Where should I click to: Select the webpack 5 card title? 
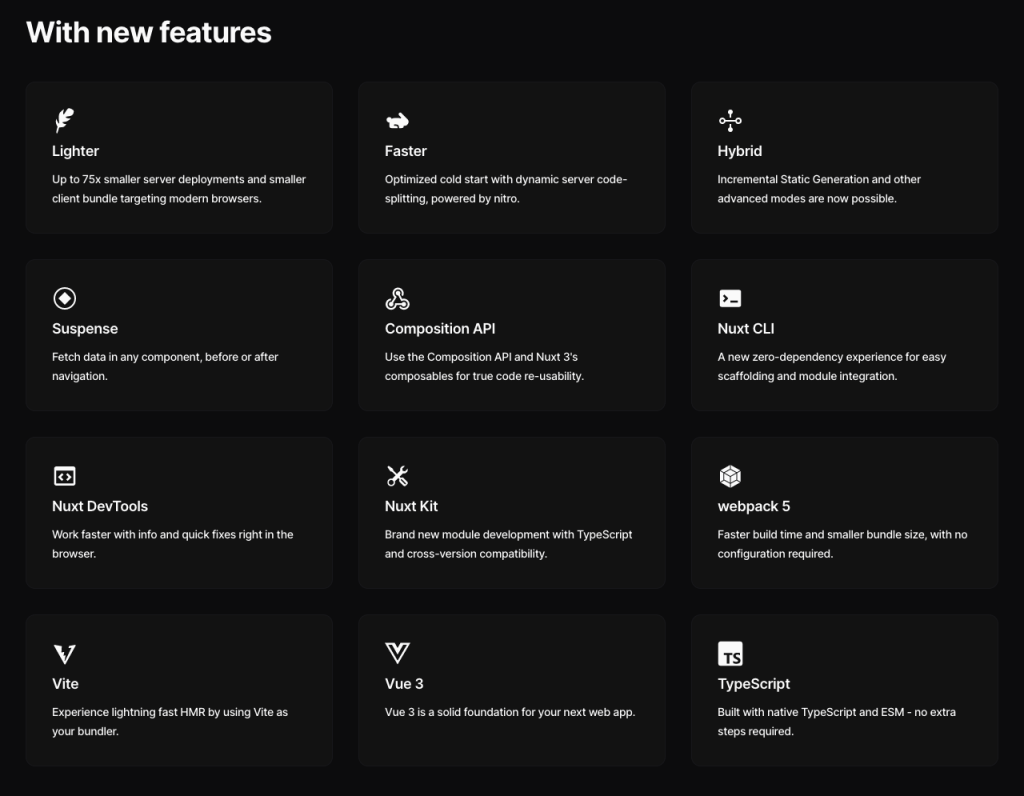754,506
